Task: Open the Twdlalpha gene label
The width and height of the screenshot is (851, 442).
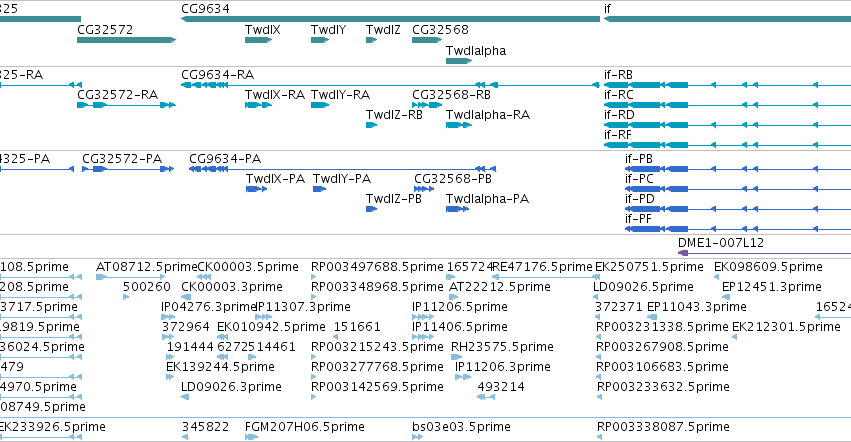Action: tap(476, 50)
